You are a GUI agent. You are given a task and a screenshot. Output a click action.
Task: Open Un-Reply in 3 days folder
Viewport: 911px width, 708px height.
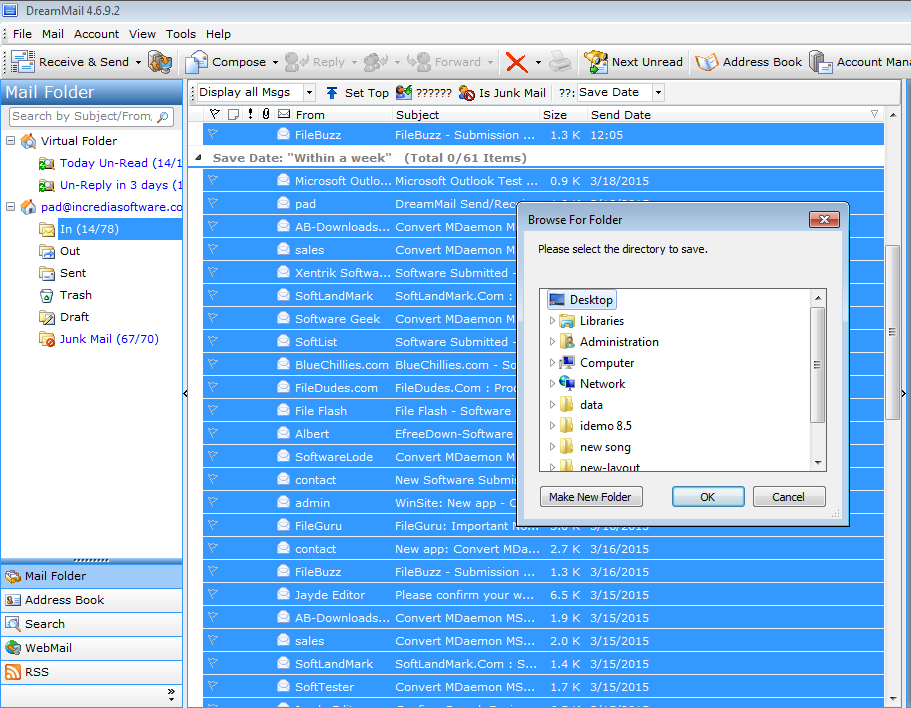click(110, 185)
